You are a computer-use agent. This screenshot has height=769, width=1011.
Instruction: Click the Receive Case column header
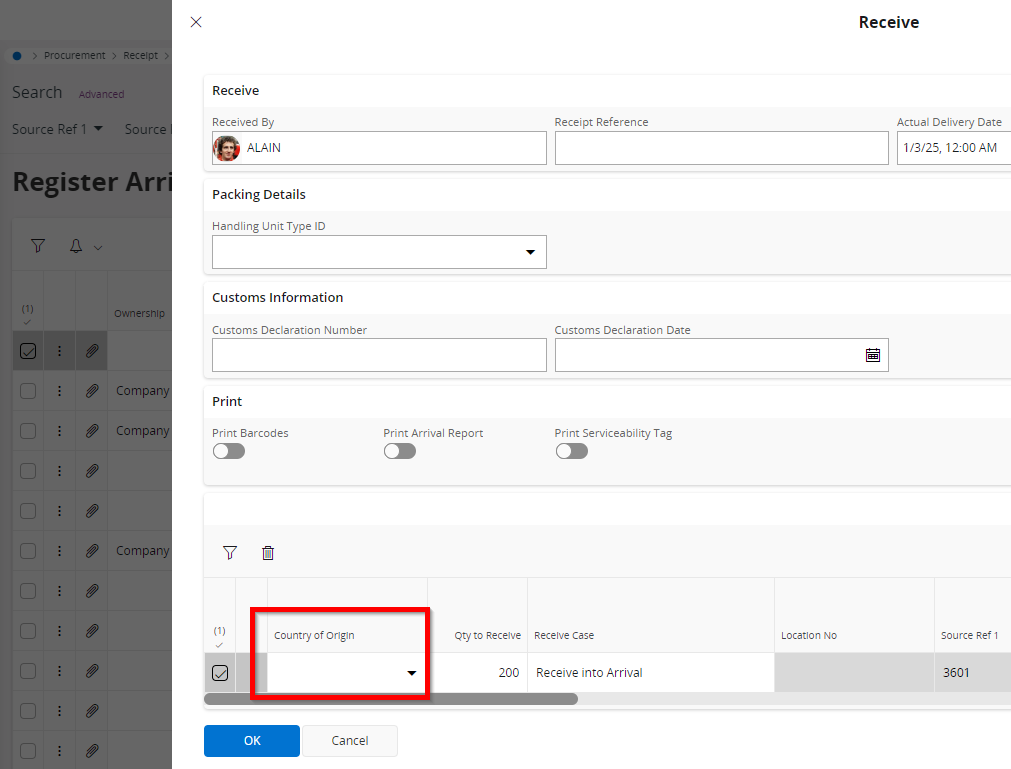(x=564, y=636)
